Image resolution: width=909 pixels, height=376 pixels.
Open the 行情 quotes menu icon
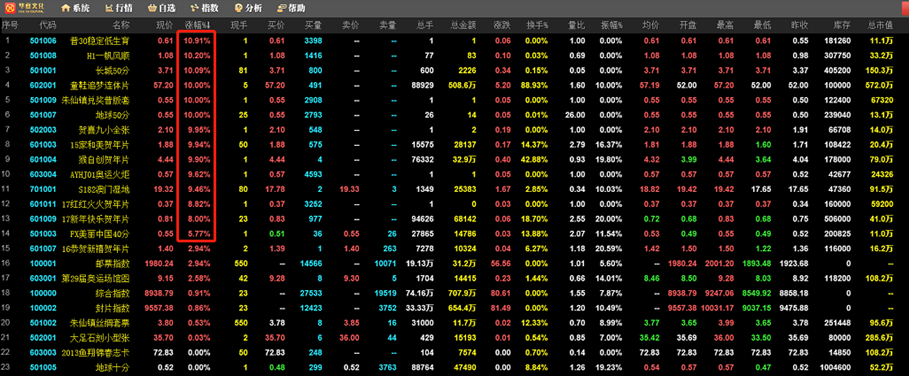(118, 8)
